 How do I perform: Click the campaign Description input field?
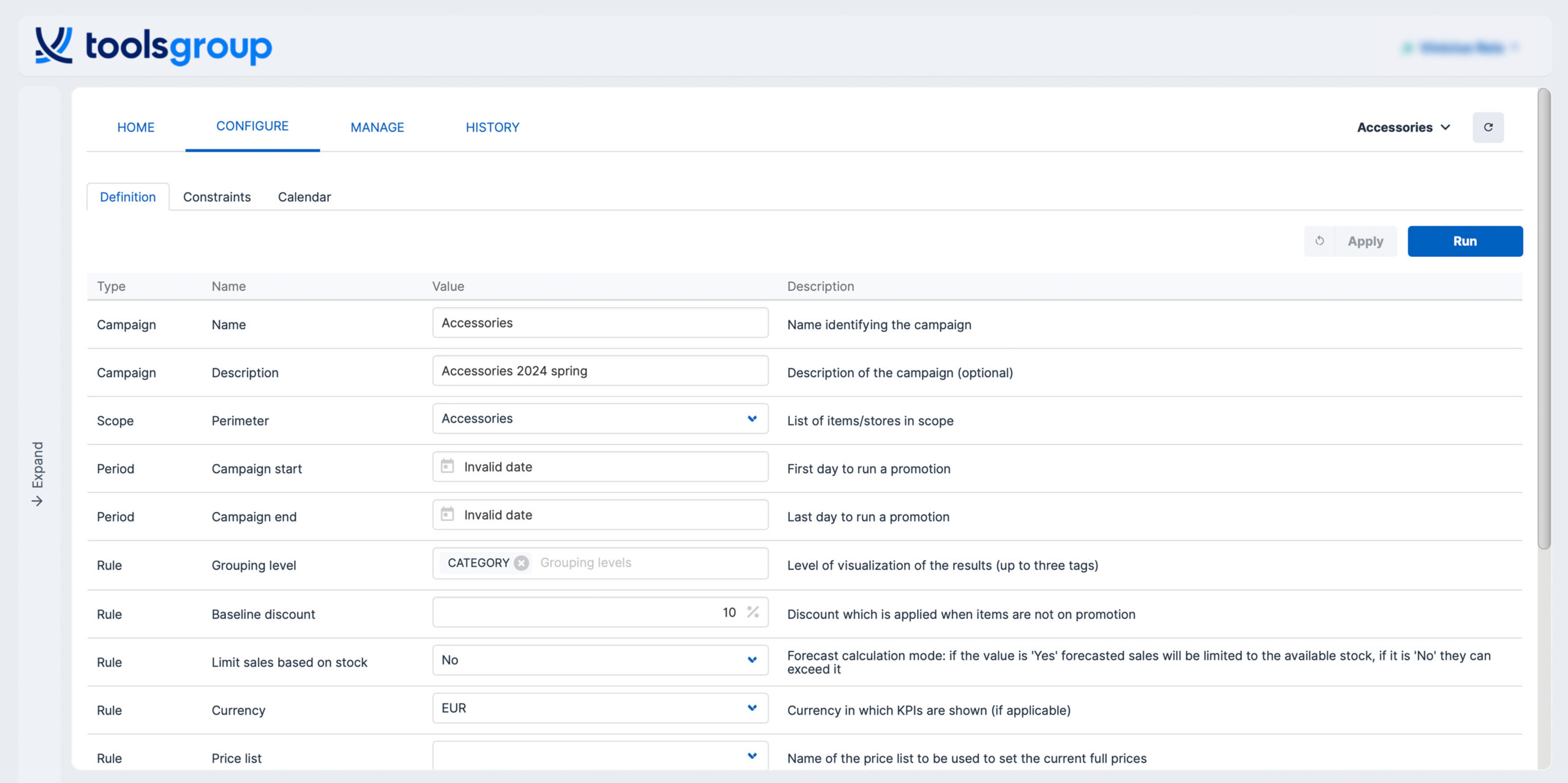click(600, 370)
